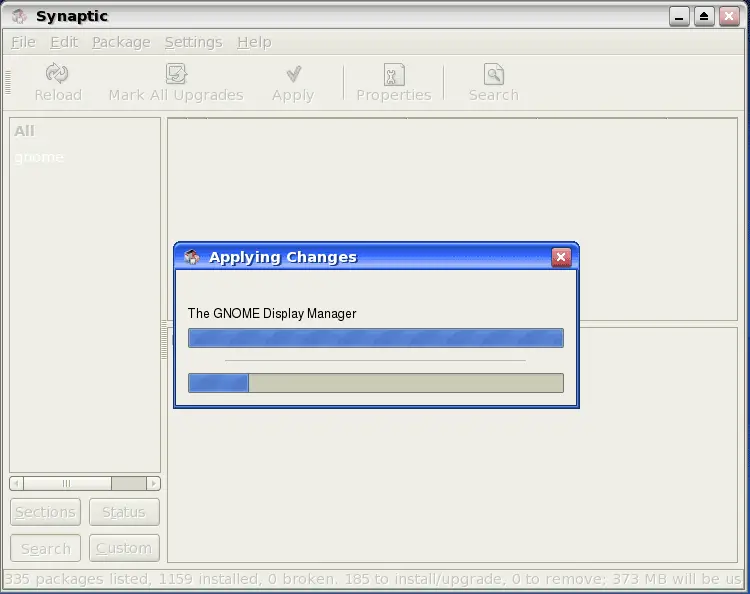Click the category list horizontal scrollbar thumb

point(67,484)
